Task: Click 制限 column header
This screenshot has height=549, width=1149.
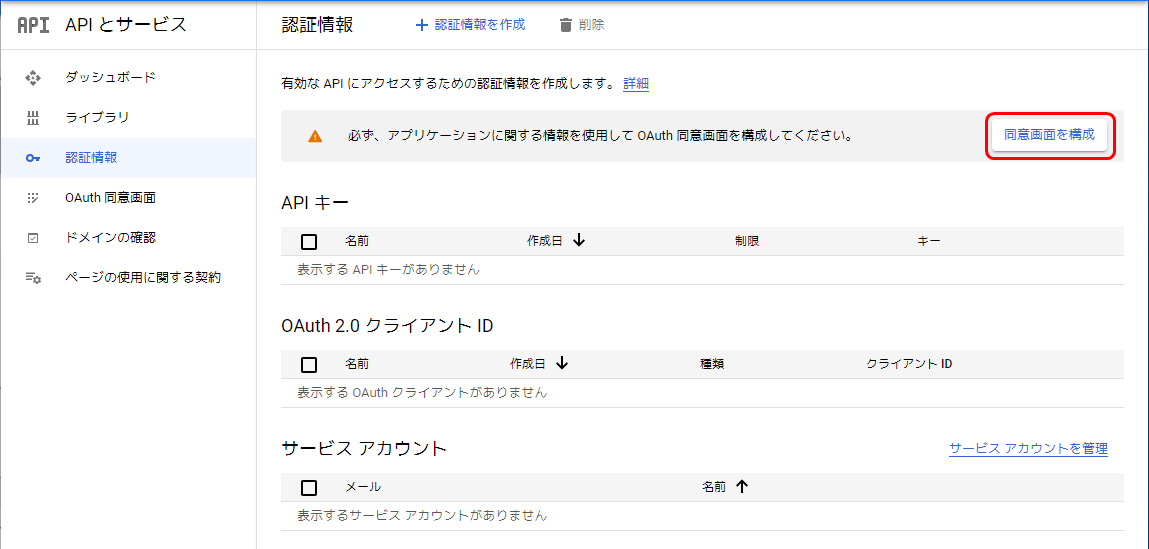Action: pyautogui.click(x=747, y=240)
